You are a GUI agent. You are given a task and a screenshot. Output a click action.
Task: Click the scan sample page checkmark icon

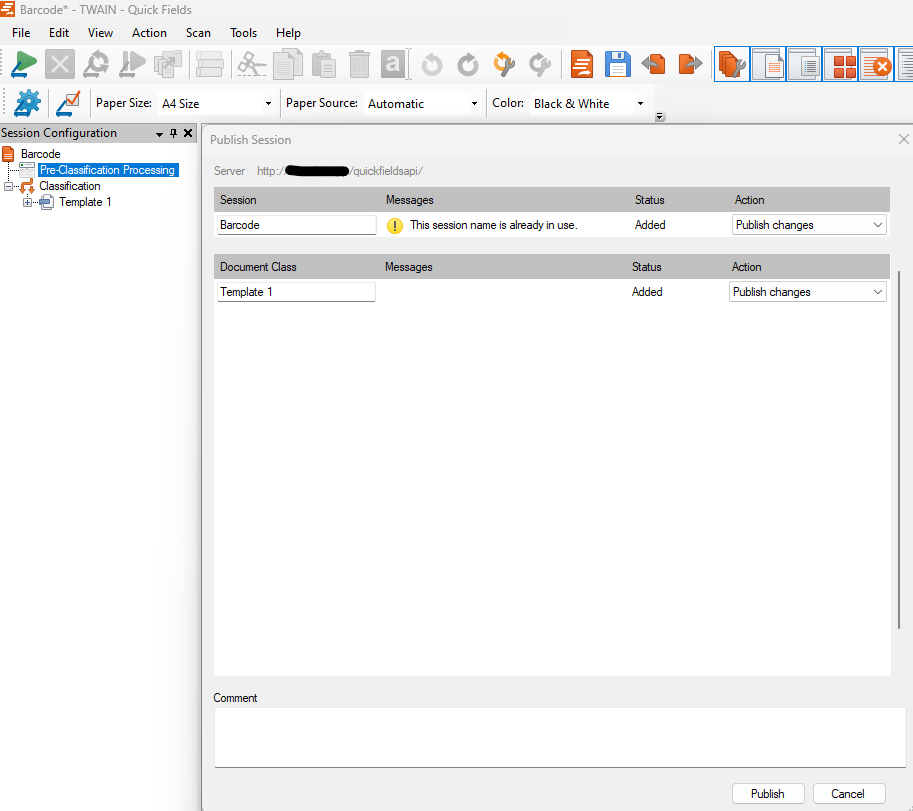click(x=68, y=103)
